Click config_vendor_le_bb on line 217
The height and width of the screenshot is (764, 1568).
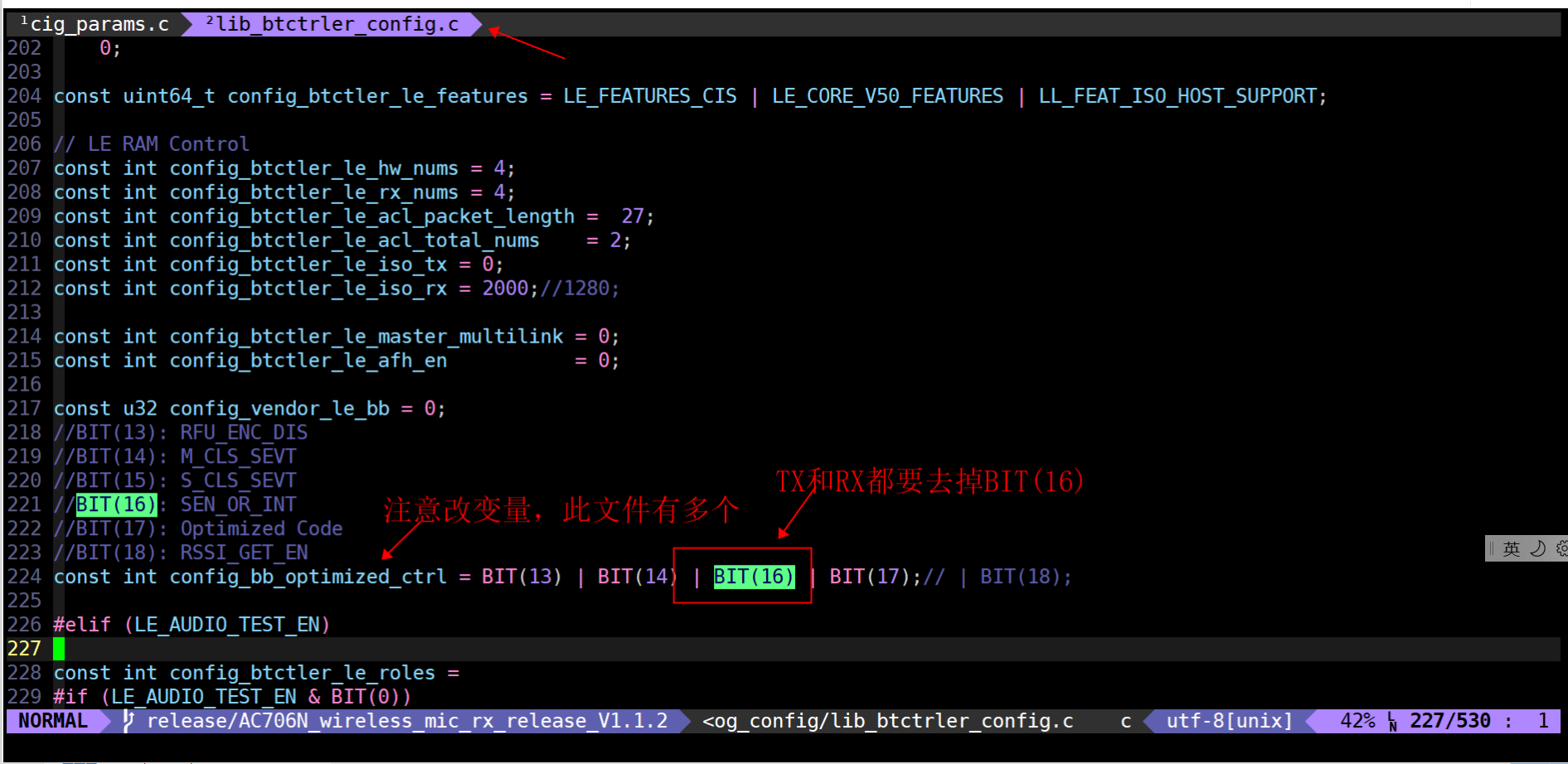279,409
